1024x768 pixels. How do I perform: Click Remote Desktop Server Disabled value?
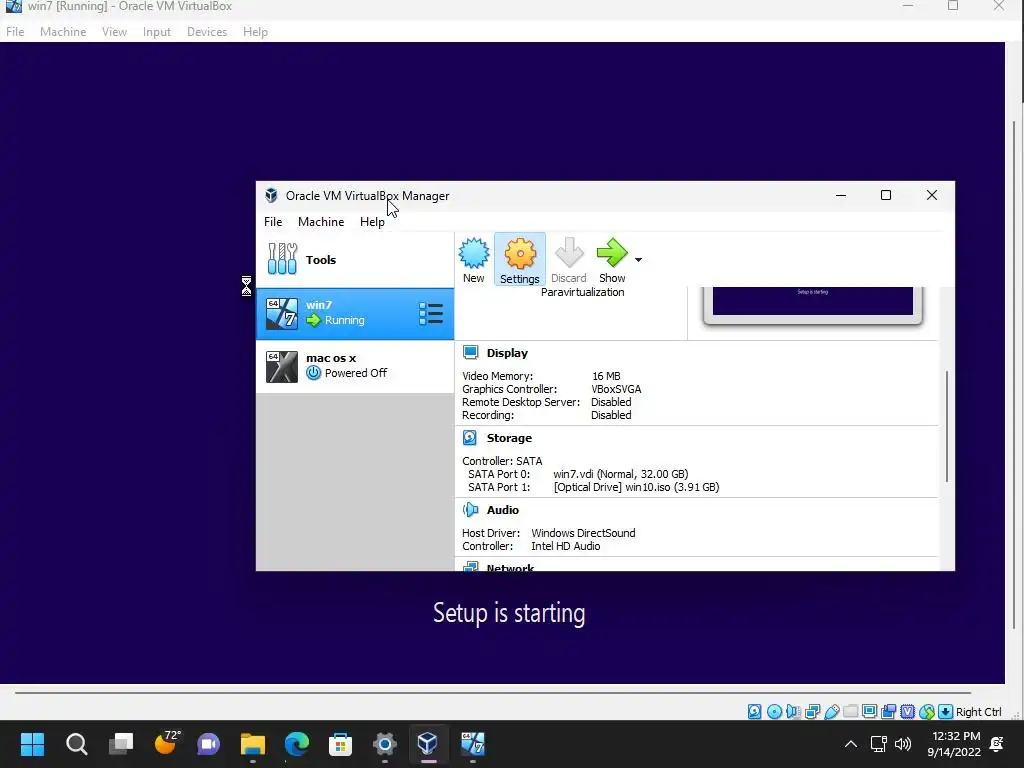611,402
